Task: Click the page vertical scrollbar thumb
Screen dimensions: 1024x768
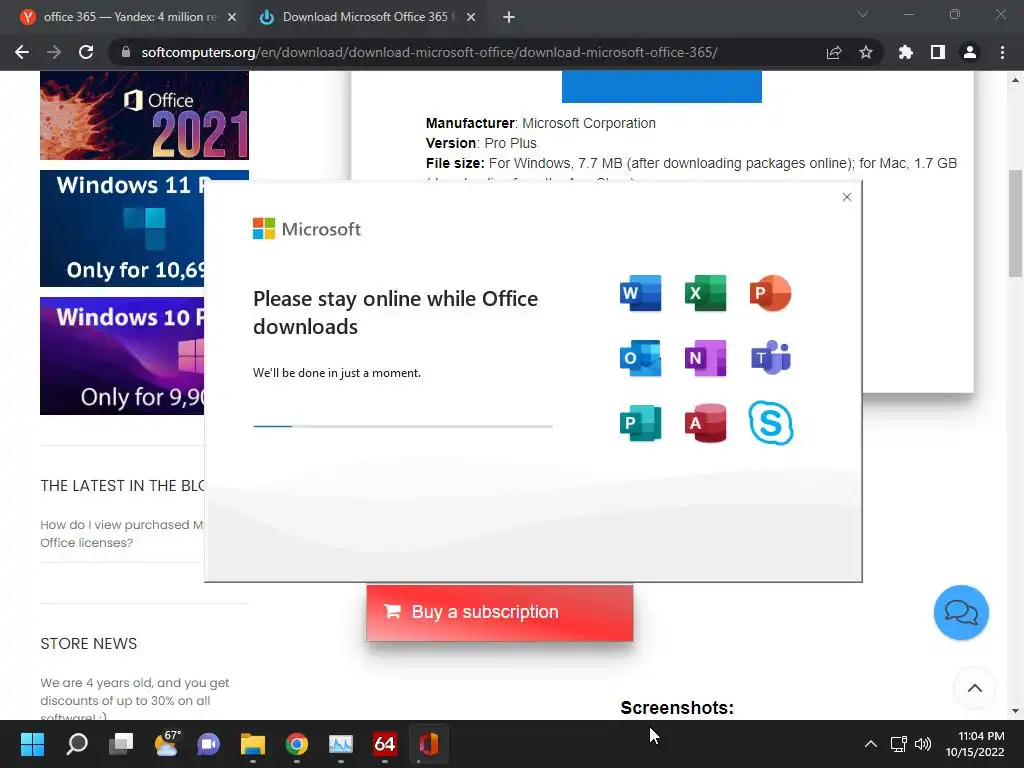Action: pos(1015,223)
